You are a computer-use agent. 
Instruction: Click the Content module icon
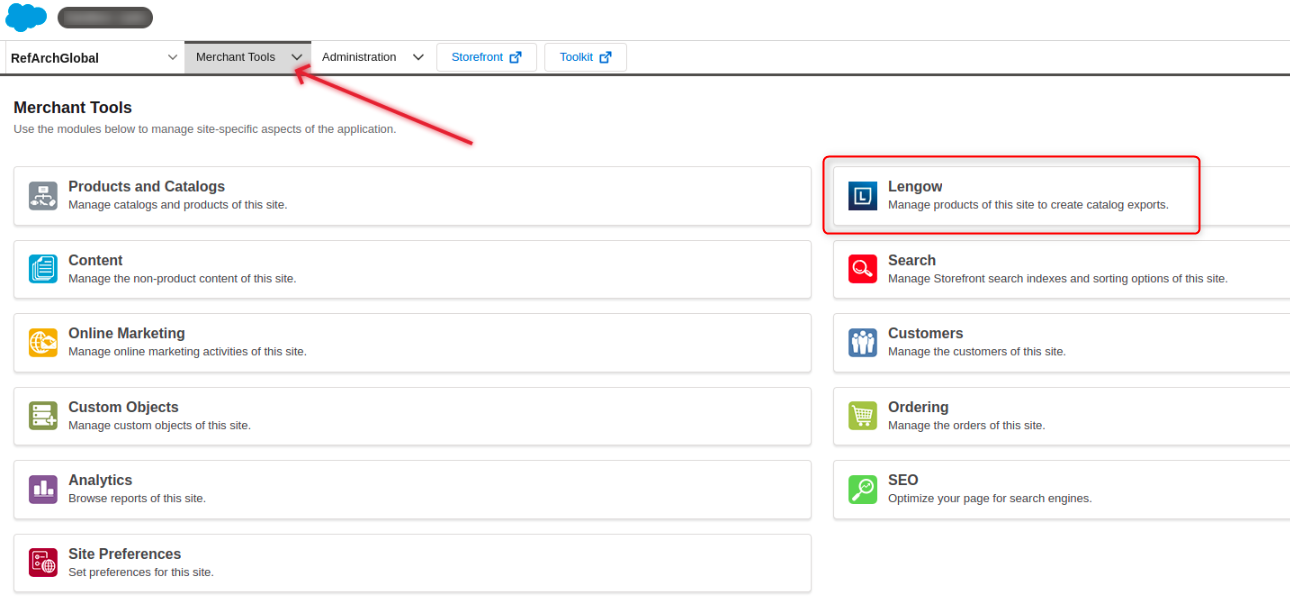(43, 269)
